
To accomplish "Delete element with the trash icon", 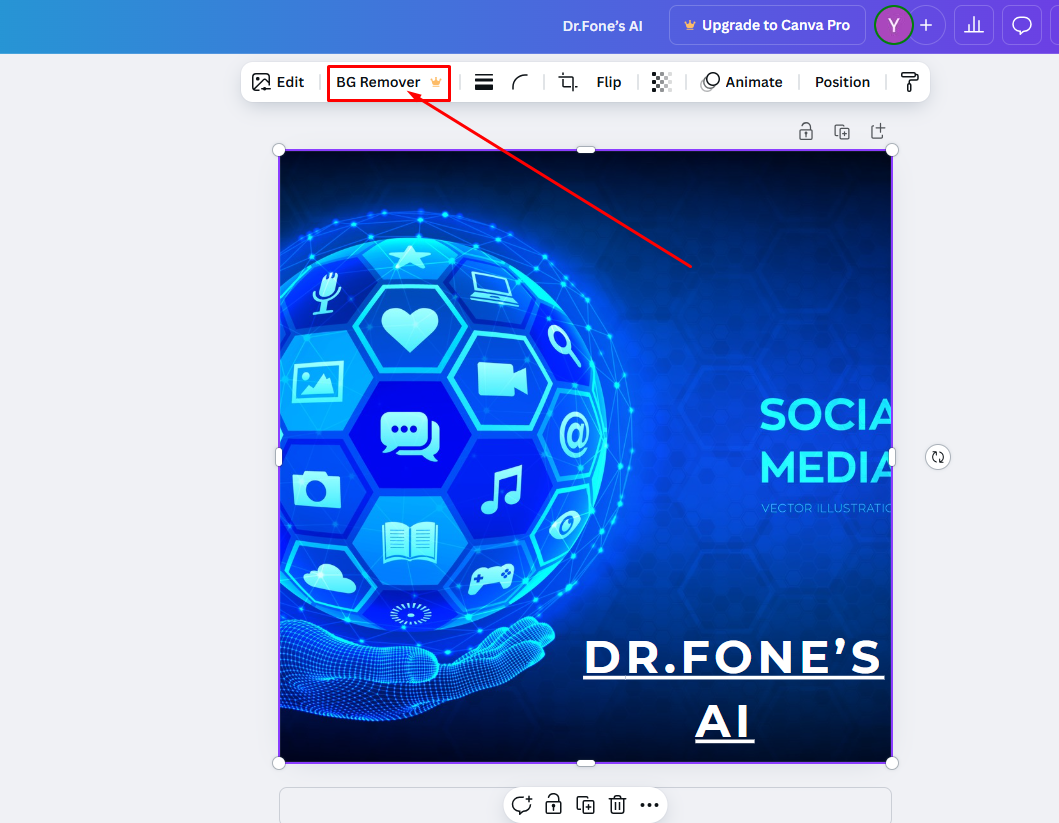I will coord(617,805).
